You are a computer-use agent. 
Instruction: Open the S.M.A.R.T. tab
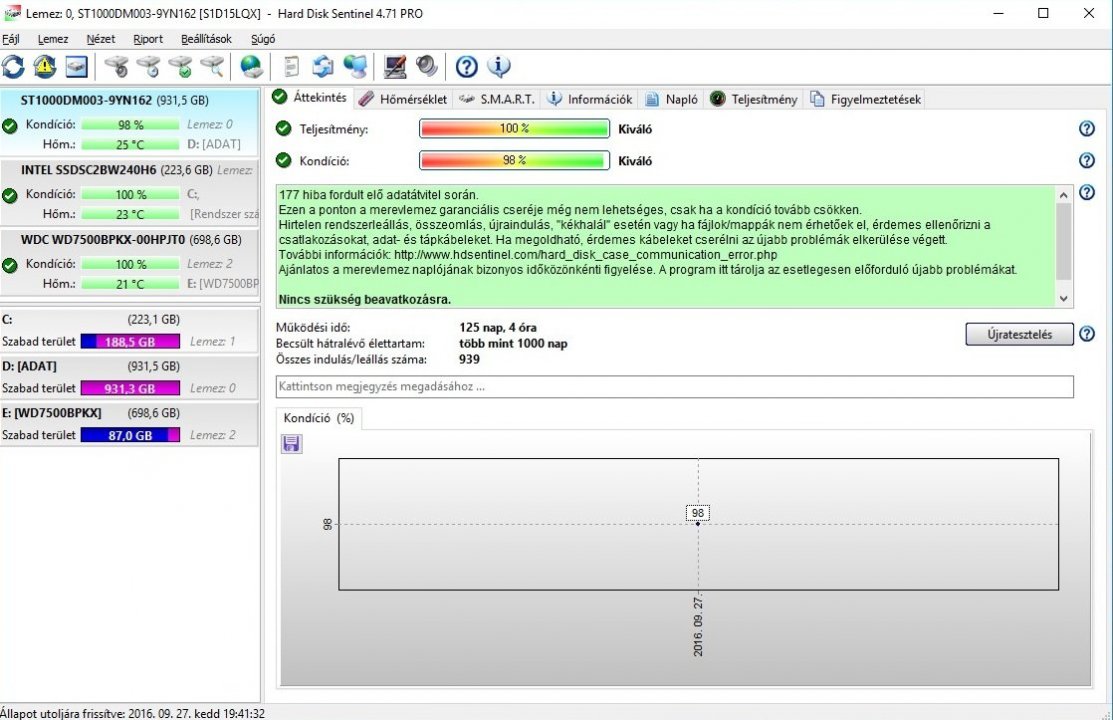(x=497, y=99)
